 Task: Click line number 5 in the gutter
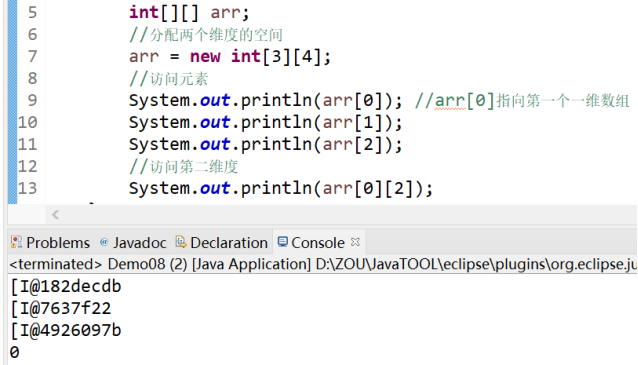(33, 12)
